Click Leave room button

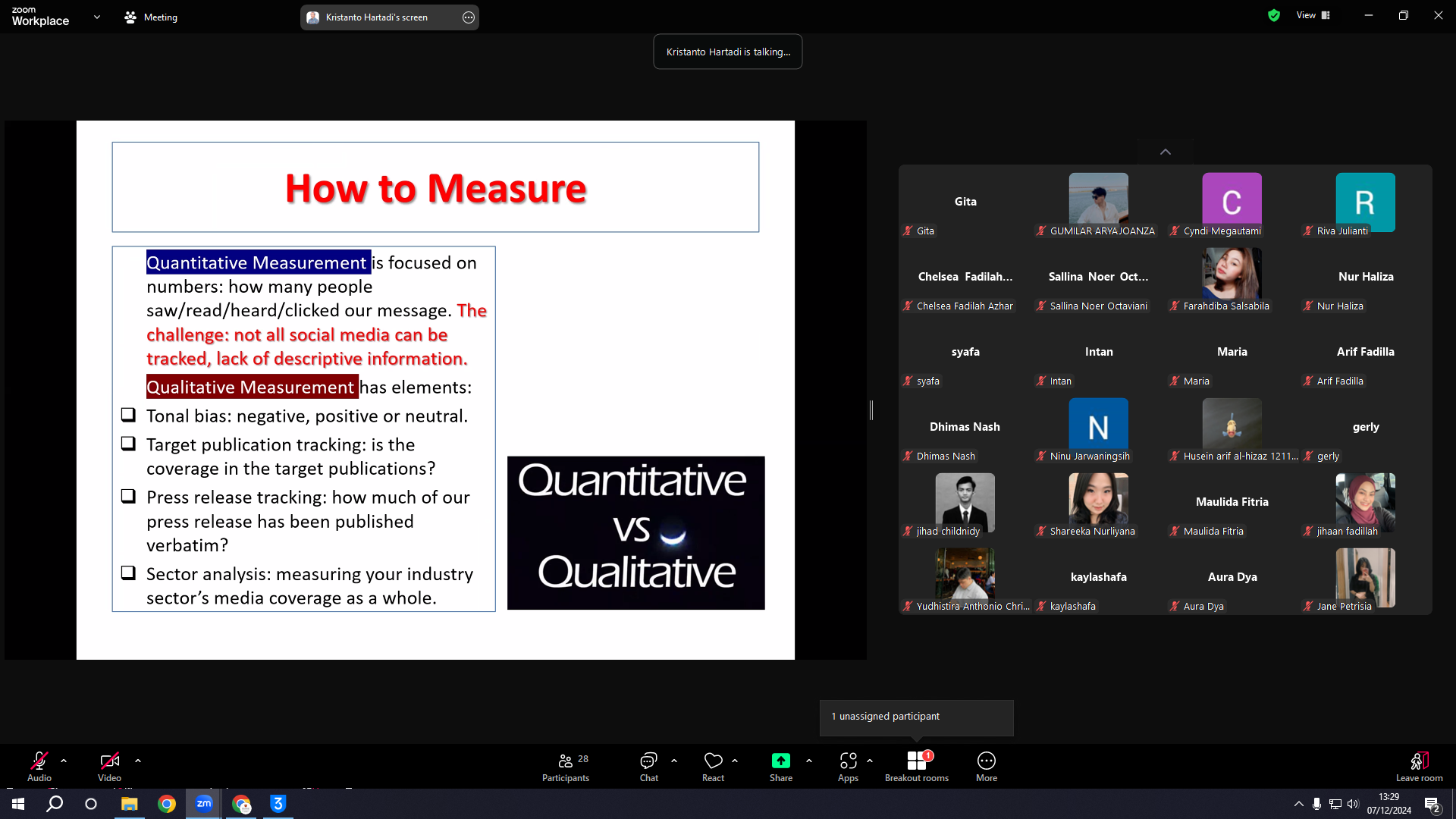click(1420, 767)
